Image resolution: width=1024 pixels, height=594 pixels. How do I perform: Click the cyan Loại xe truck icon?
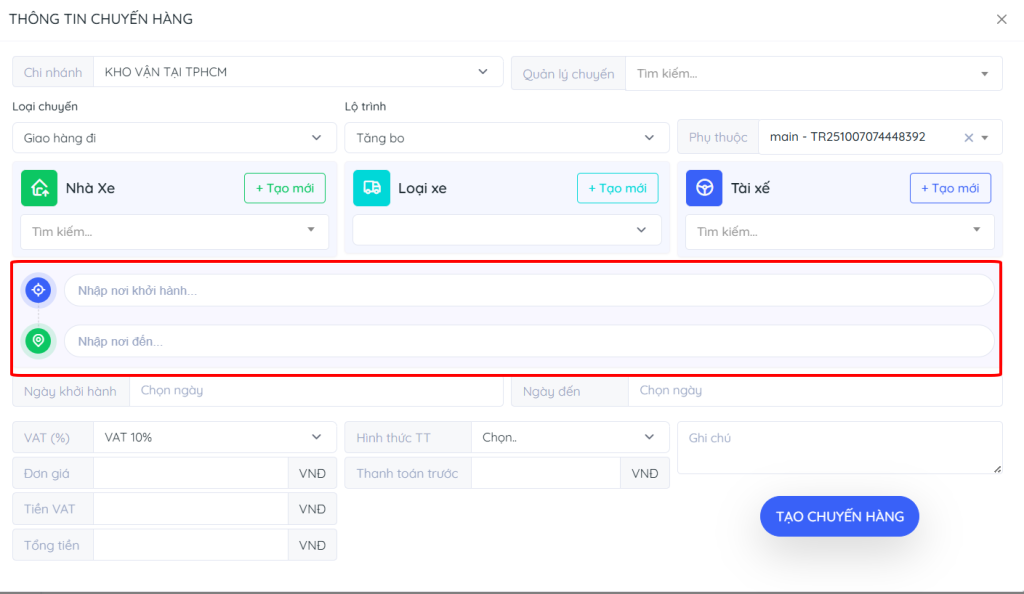coord(371,188)
